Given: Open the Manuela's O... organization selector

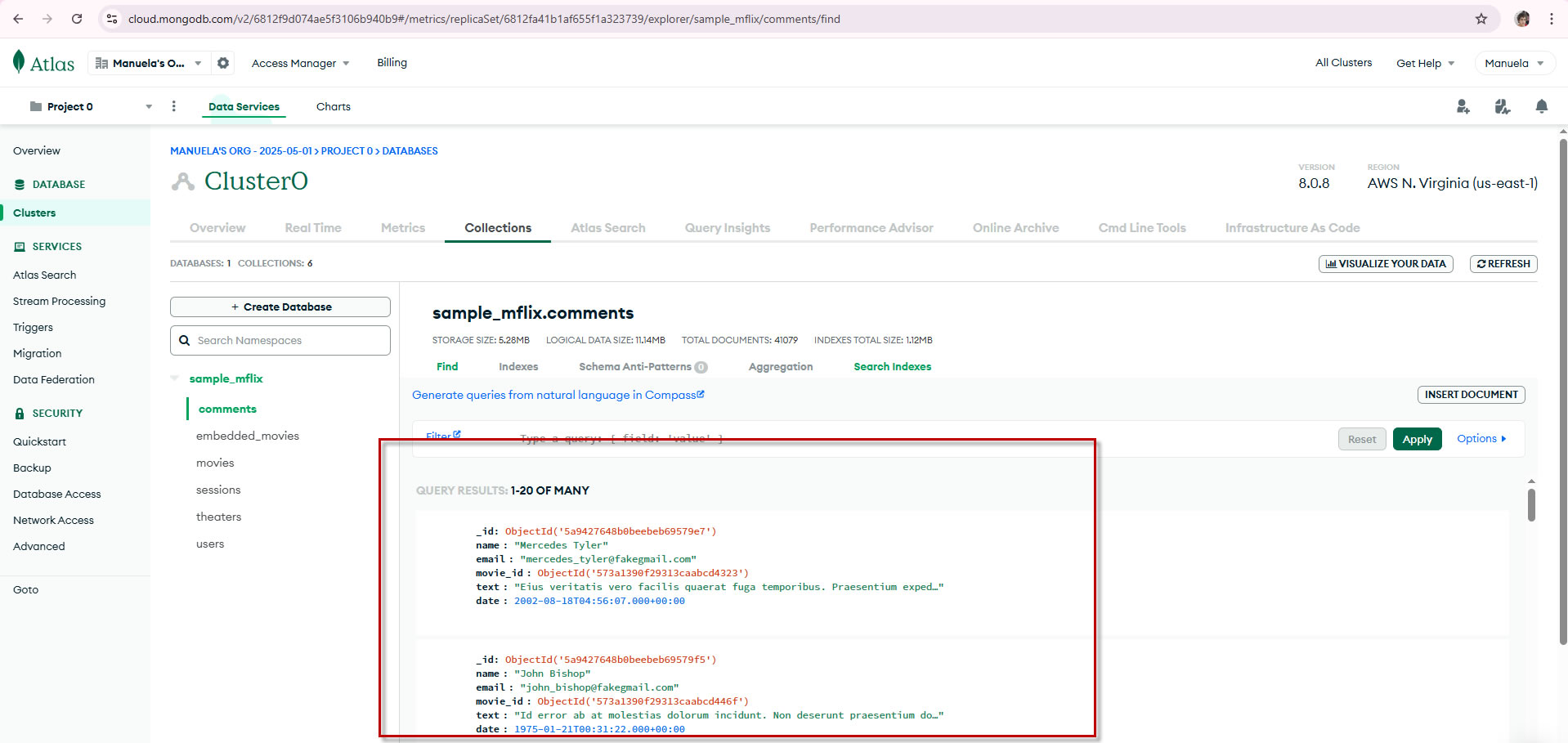Looking at the screenshot, I should (x=148, y=63).
